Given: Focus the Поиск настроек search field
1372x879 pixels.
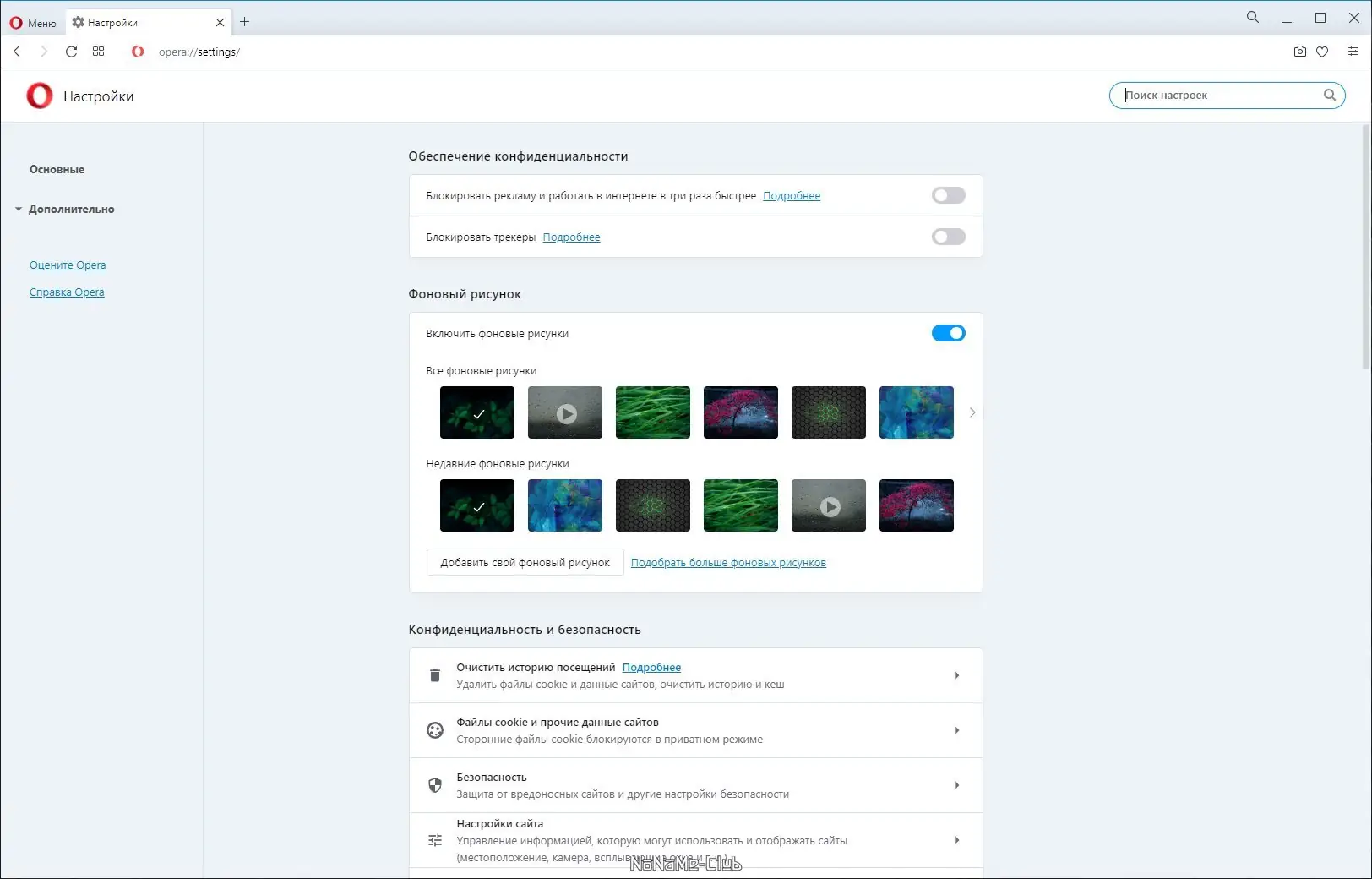Looking at the screenshot, I should tap(1227, 96).
